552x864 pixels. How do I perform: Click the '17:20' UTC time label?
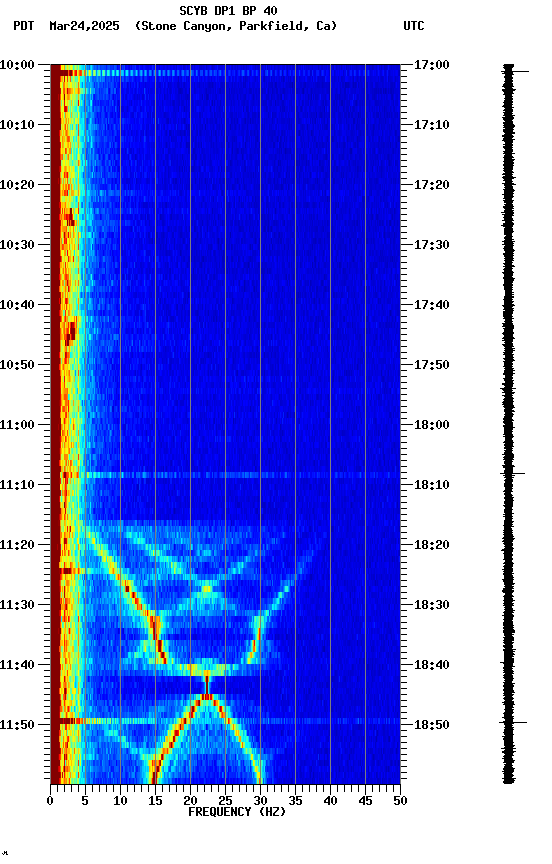click(x=432, y=185)
